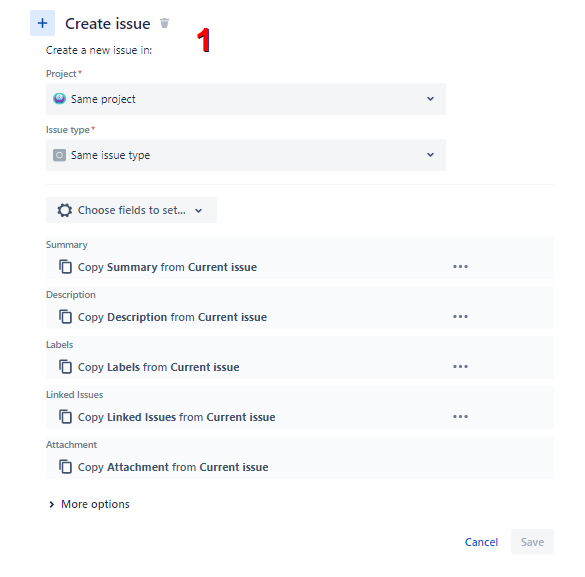Open the Choose fields to set dropdown

pos(131,210)
